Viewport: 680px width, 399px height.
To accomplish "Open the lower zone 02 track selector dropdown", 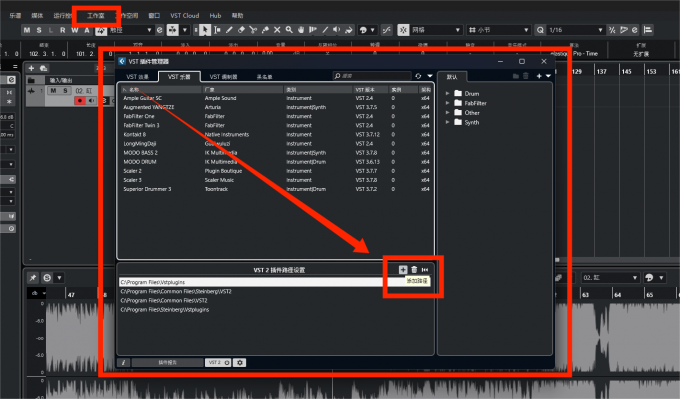I will [610, 278].
